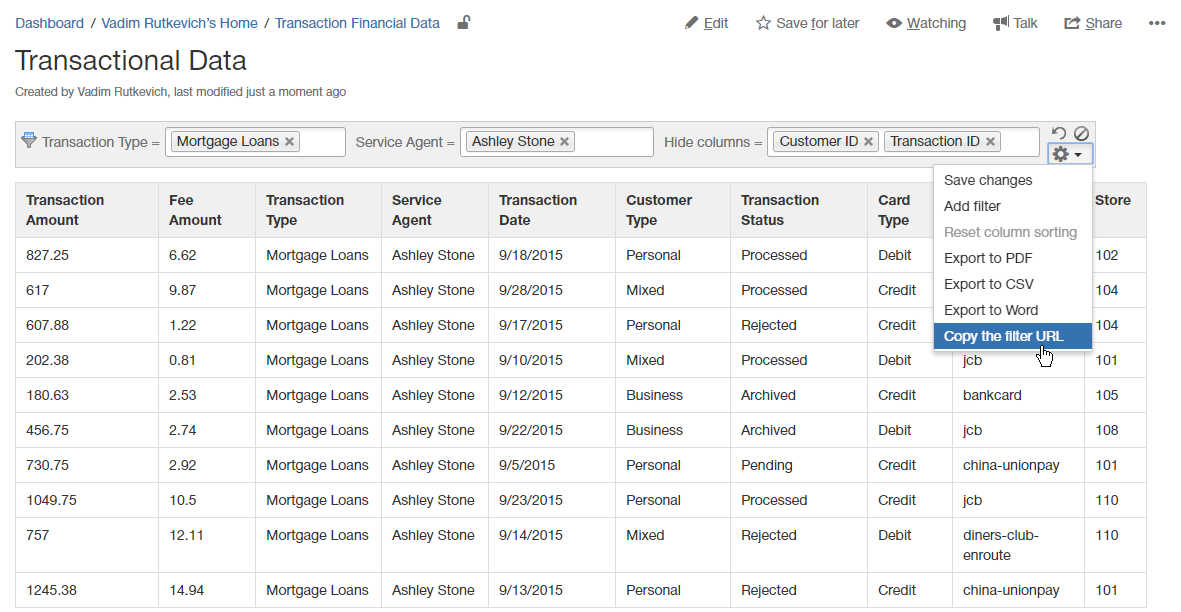Image resolution: width=1181 pixels, height=612 pixels.
Task: Click the filter funnel icon
Action: coord(28,140)
